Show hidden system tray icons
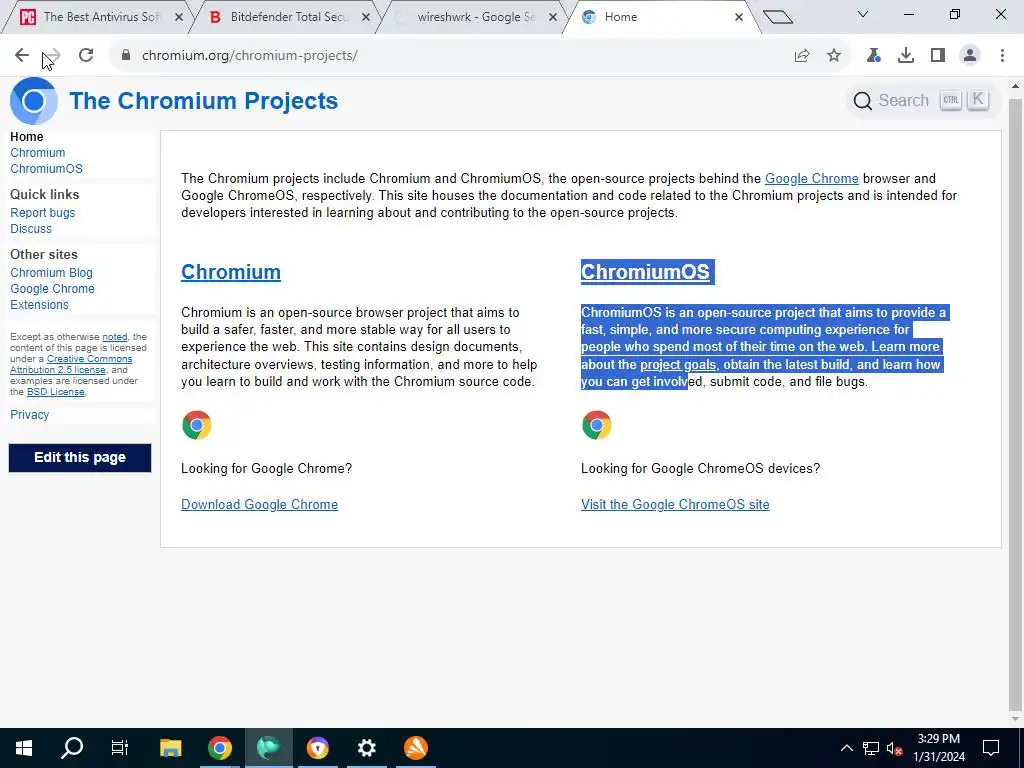The image size is (1024, 768). click(x=846, y=748)
